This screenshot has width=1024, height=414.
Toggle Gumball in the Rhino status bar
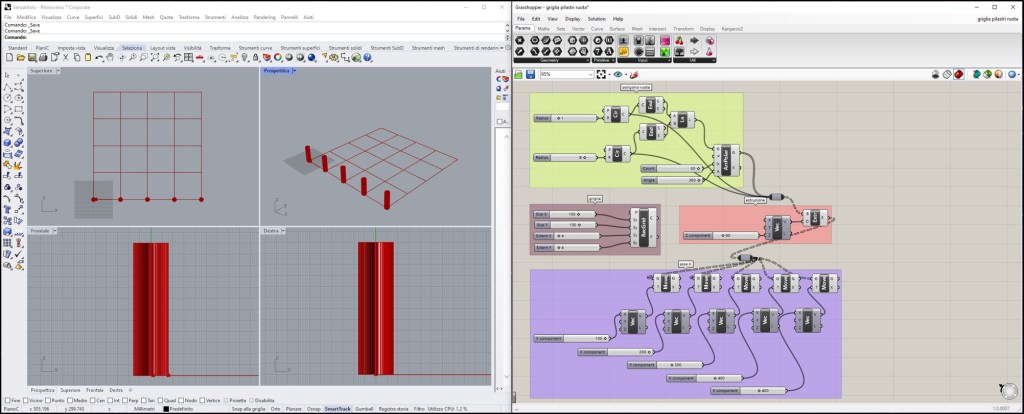(364, 409)
